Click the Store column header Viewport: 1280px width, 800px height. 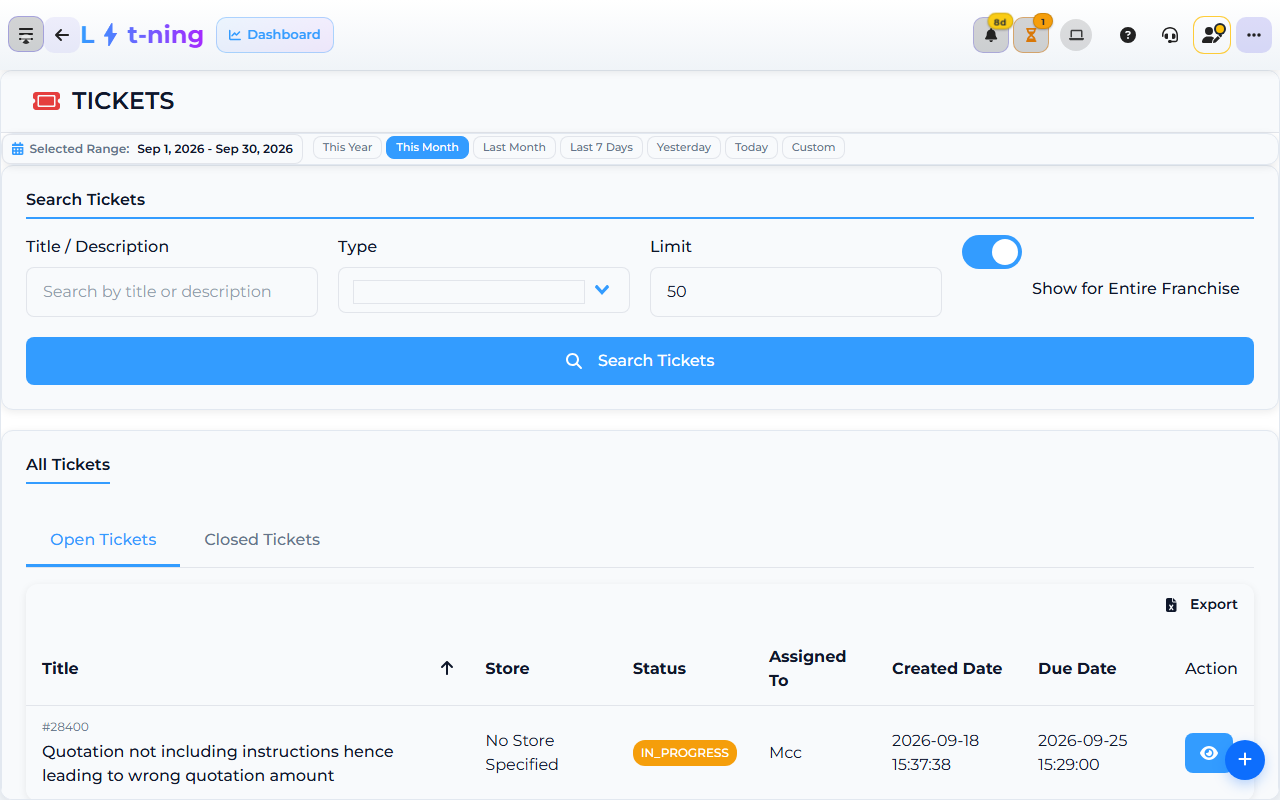[507, 669]
